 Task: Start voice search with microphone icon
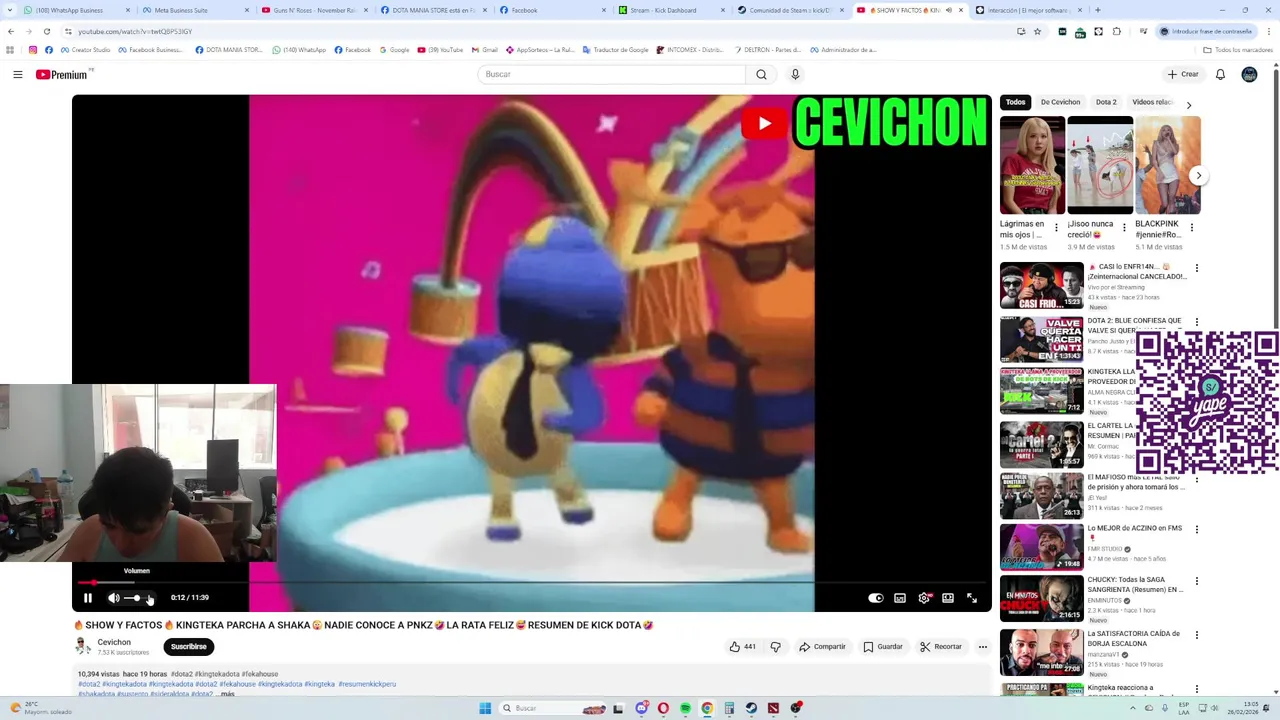[x=795, y=74]
